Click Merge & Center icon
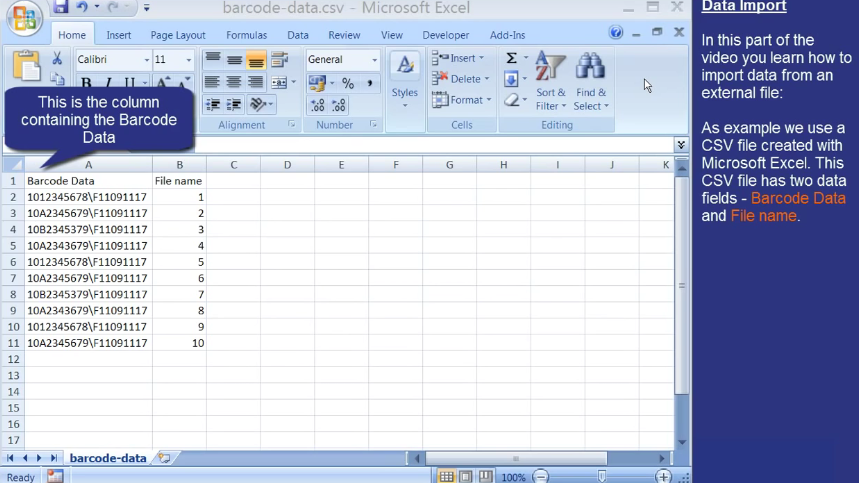859x483 pixels. click(279, 83)
